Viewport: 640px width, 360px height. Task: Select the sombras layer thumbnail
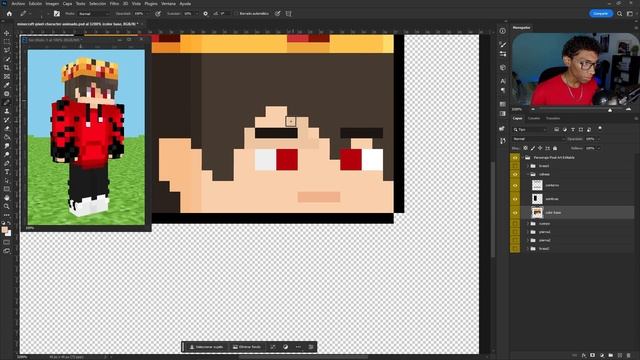[537, 199]
